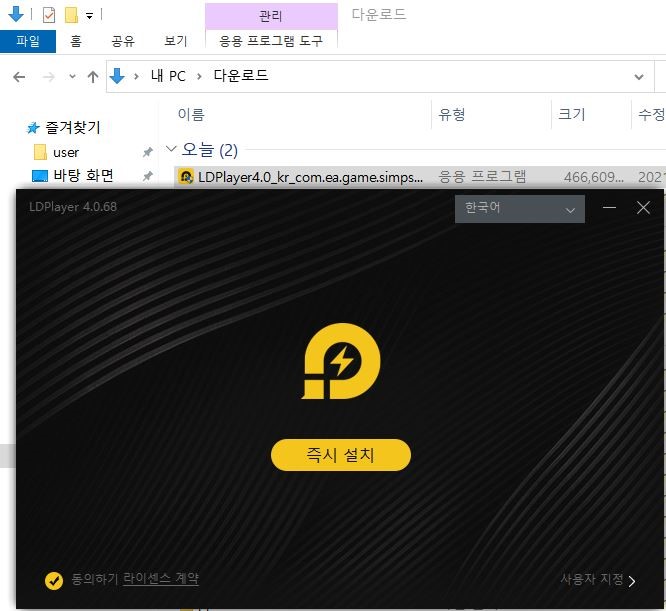Switch to the 홈 ribbon tab
Viewport: 666px width, 611px height.
coord(76,41)
